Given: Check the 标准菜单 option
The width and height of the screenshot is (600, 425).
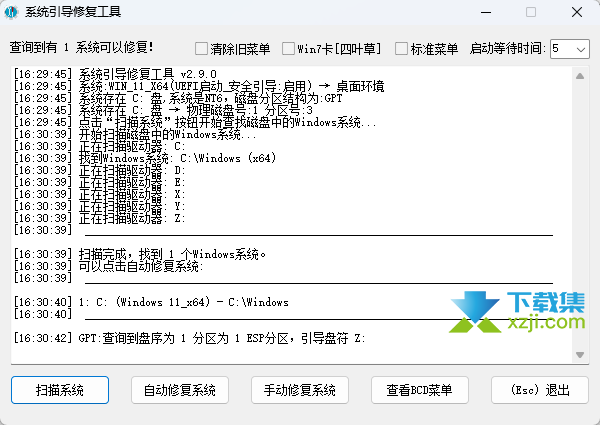Looking at the screenshot, I should (x=403, y=48).
